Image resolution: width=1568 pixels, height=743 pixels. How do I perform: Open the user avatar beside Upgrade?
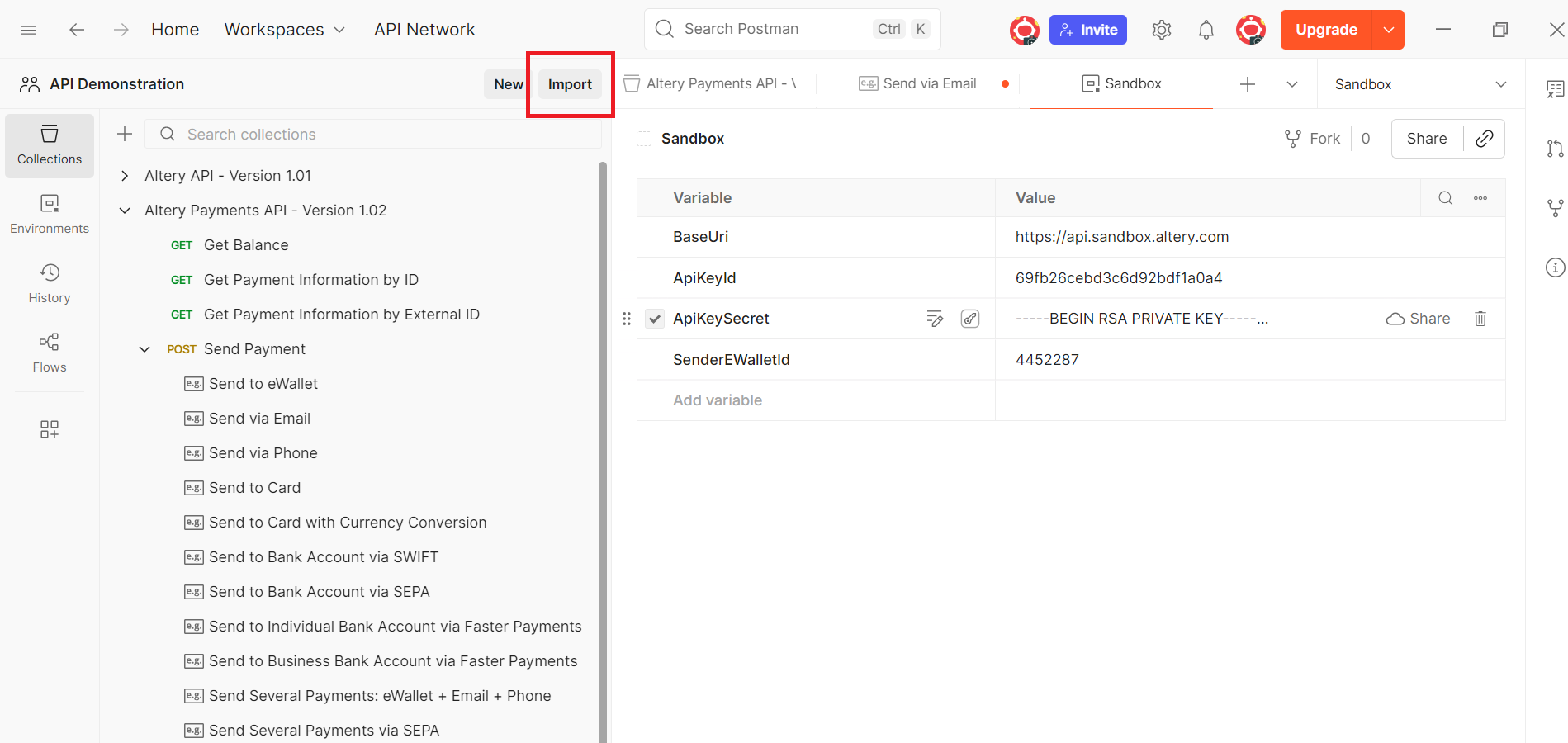[x=1251, y=30]
